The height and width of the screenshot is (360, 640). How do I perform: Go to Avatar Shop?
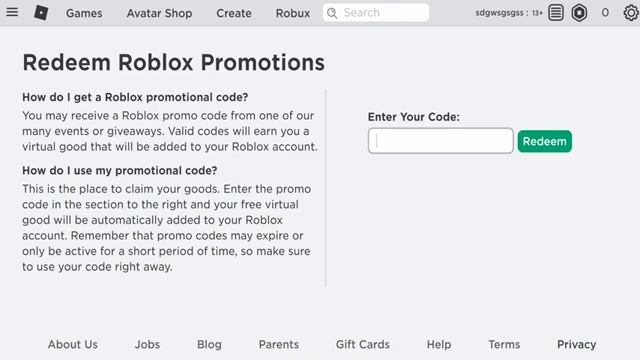pos(159,13)
